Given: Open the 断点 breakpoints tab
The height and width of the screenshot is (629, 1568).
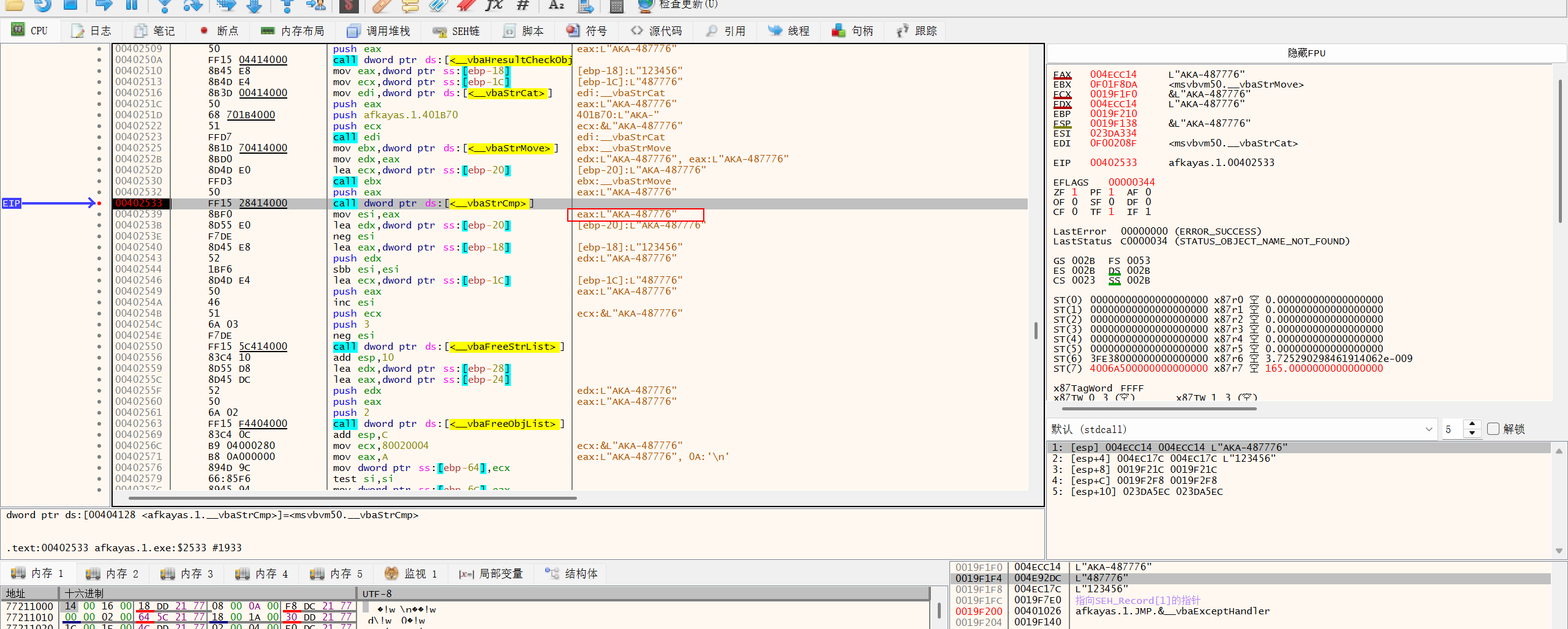Looking at the screenshot, I should pyautogui.click(x=219, y=31).
